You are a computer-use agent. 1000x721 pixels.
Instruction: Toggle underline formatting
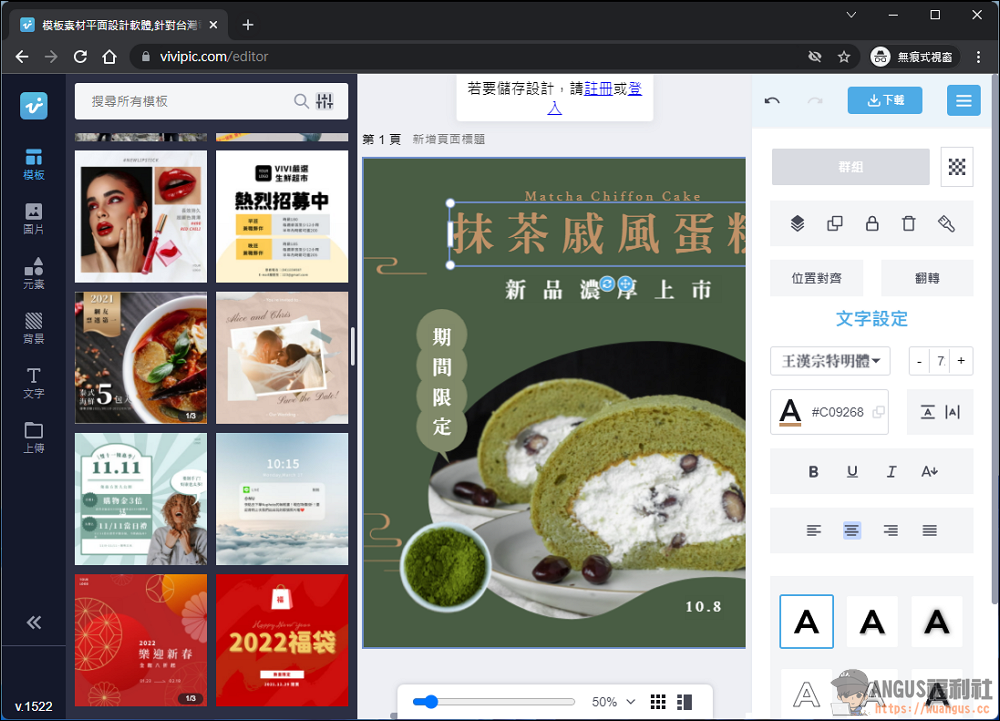click(852, 471)
